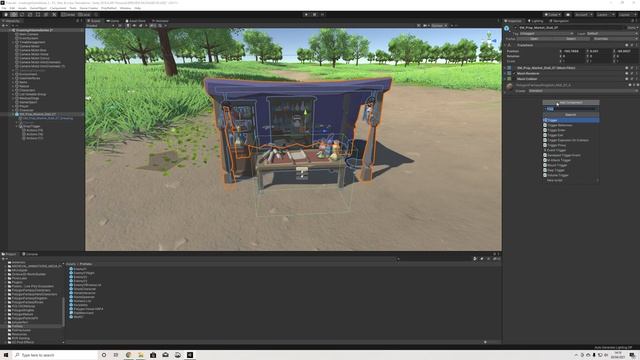
Task: Select the Rect transform tool
Action: click(x=38, y=15)
